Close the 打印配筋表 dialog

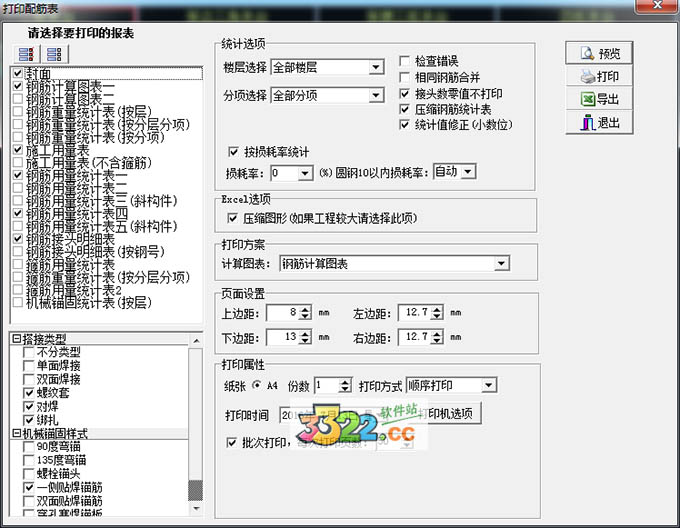657,5
